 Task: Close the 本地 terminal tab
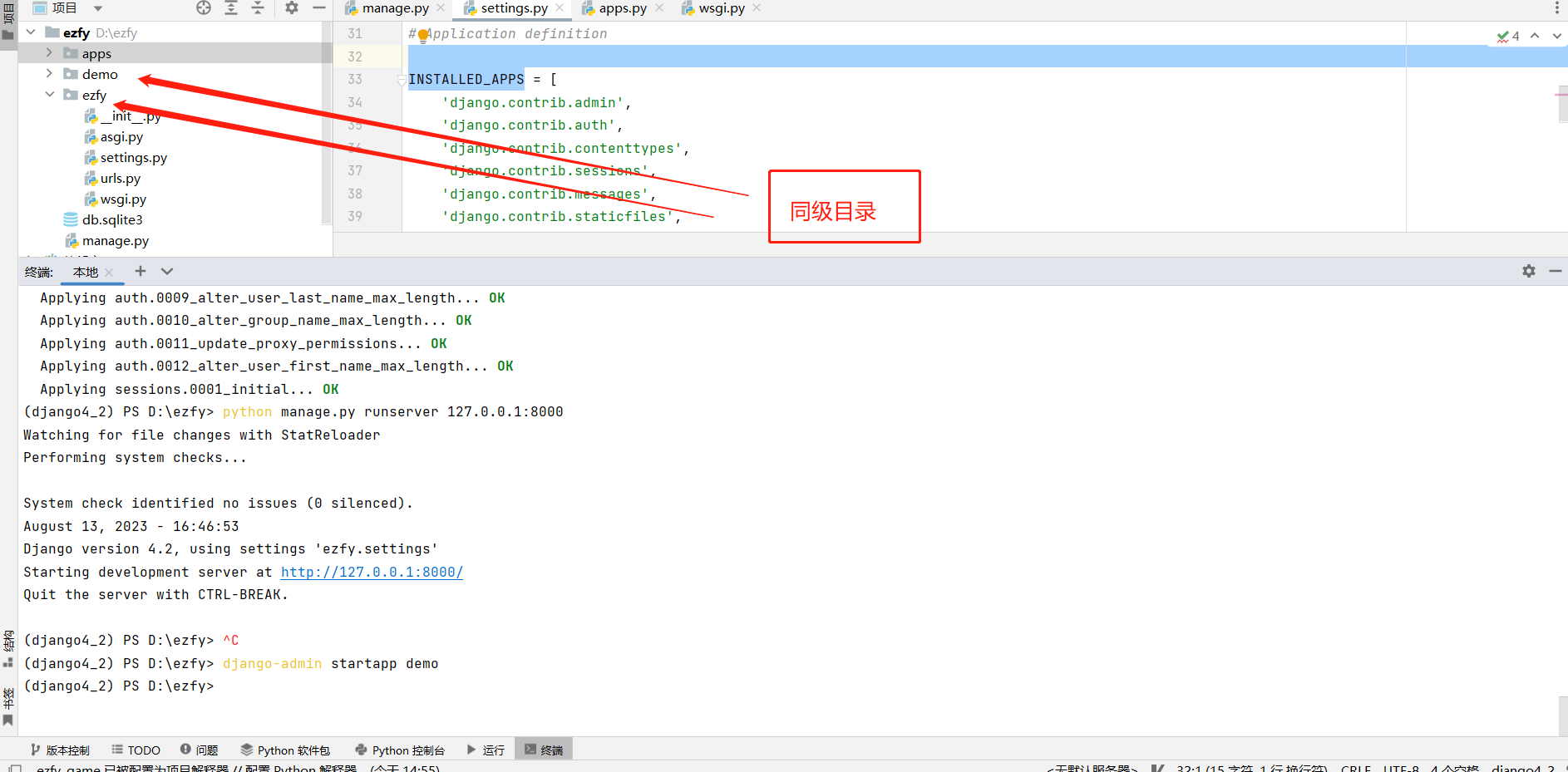[x=109, y=273]
